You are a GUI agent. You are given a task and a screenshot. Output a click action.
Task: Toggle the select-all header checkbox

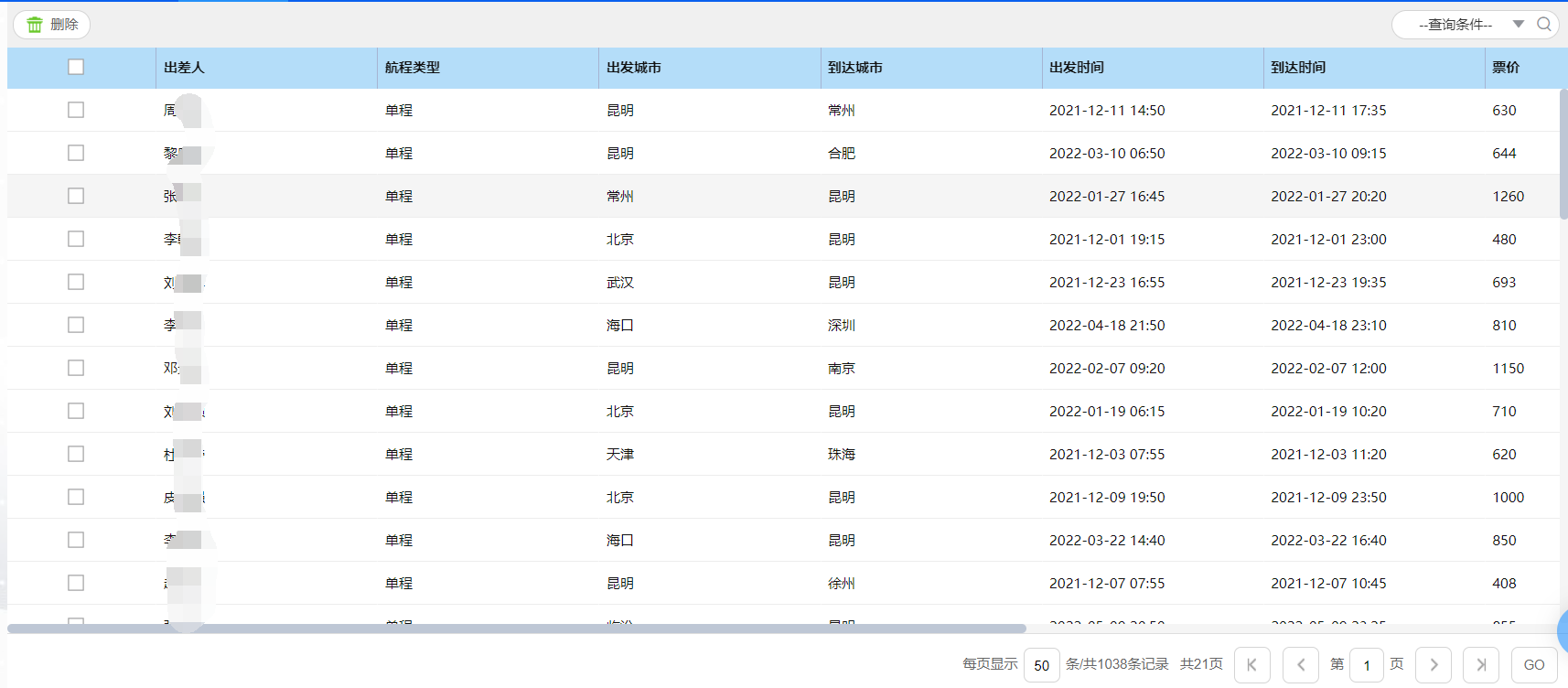pos(76,67)
